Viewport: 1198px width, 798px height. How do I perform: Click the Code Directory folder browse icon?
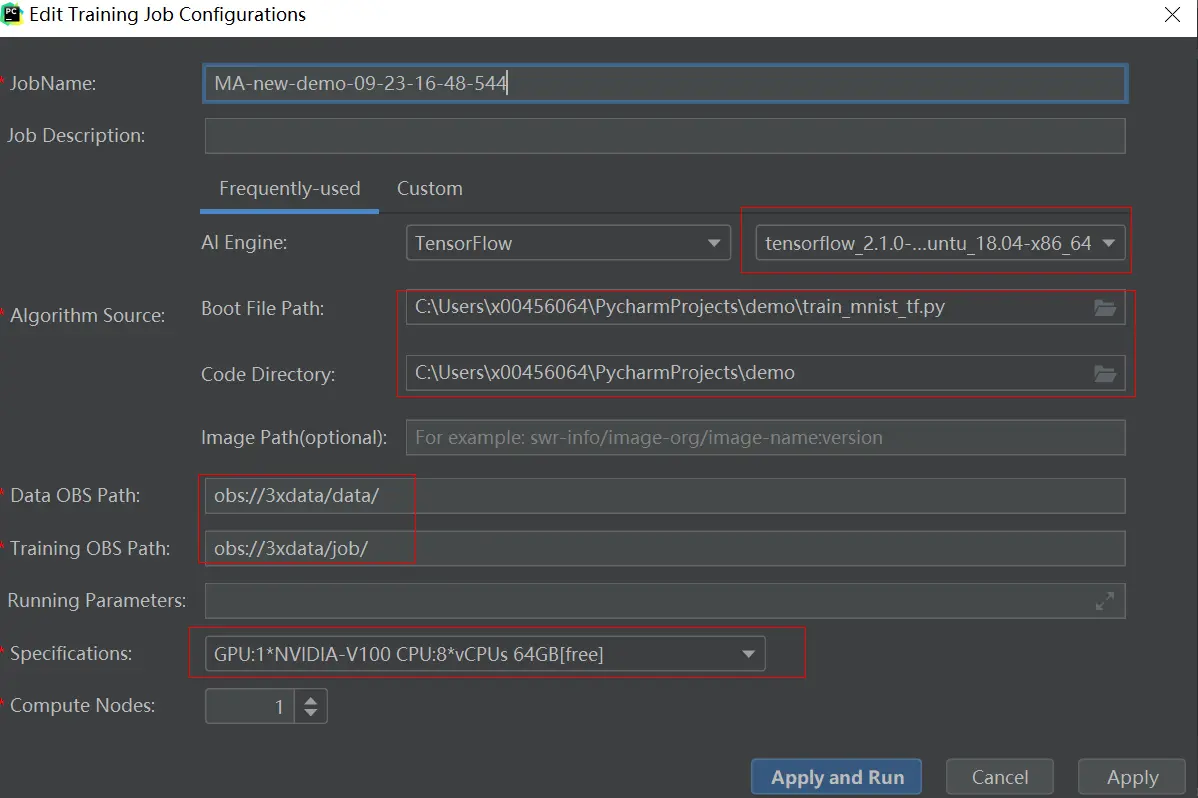[1104, 374]
